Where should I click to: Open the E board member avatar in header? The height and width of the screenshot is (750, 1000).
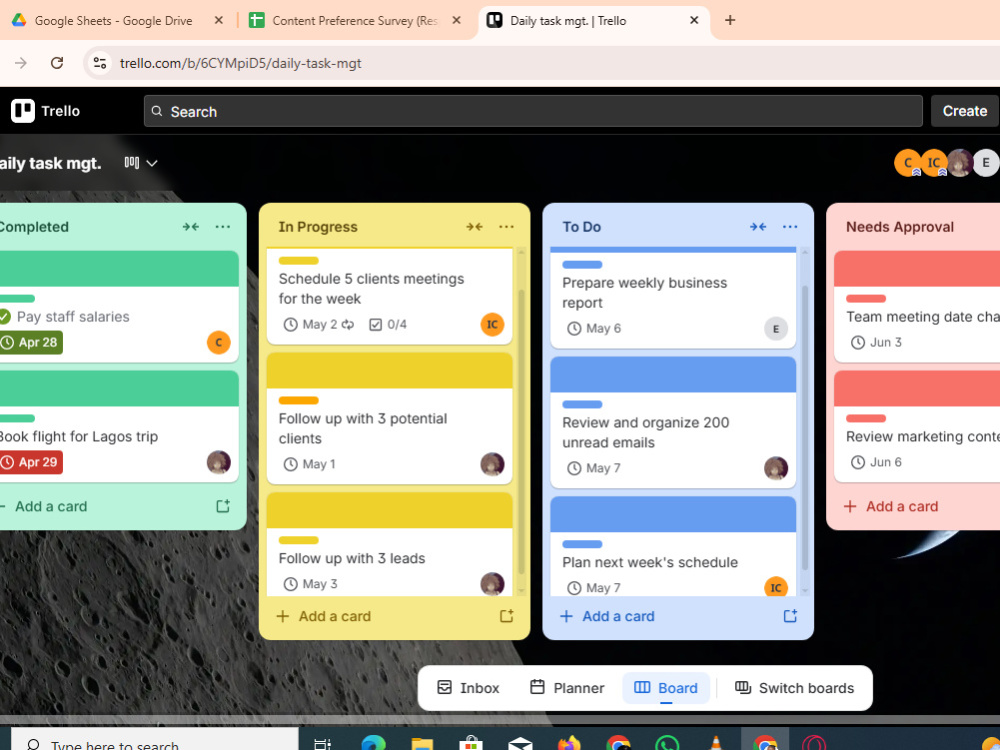point(986,163)
